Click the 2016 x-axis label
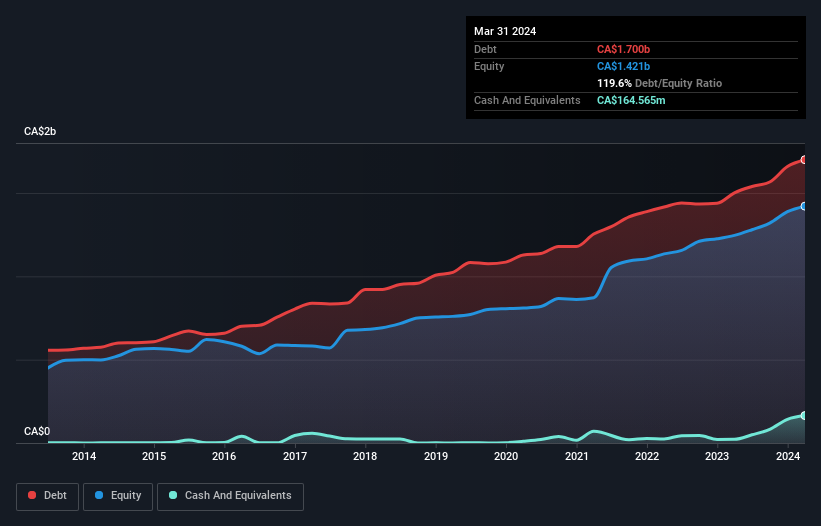This screenshot has height=526, width=821. point(224,456)
